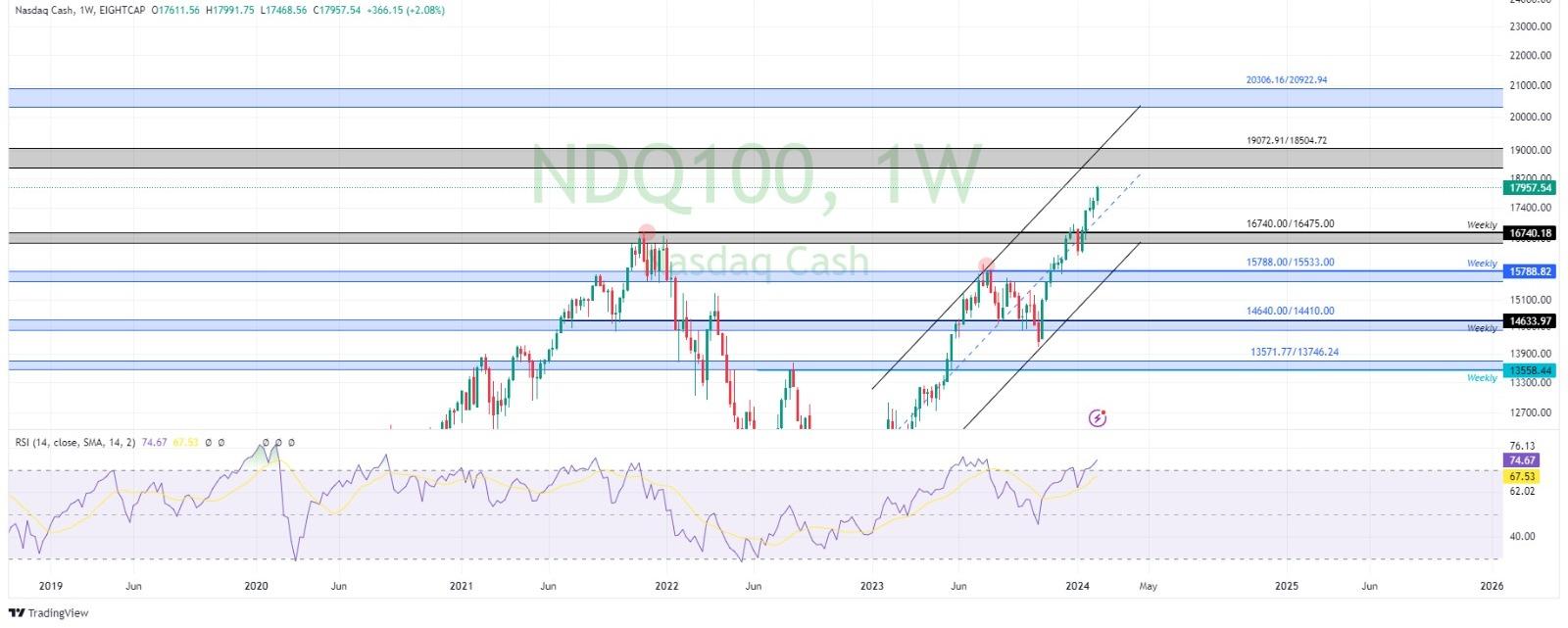Viewport: 1568px width, 628px height.
Task: Click the 'May' label on time axis
Action: pos(1148,586)
